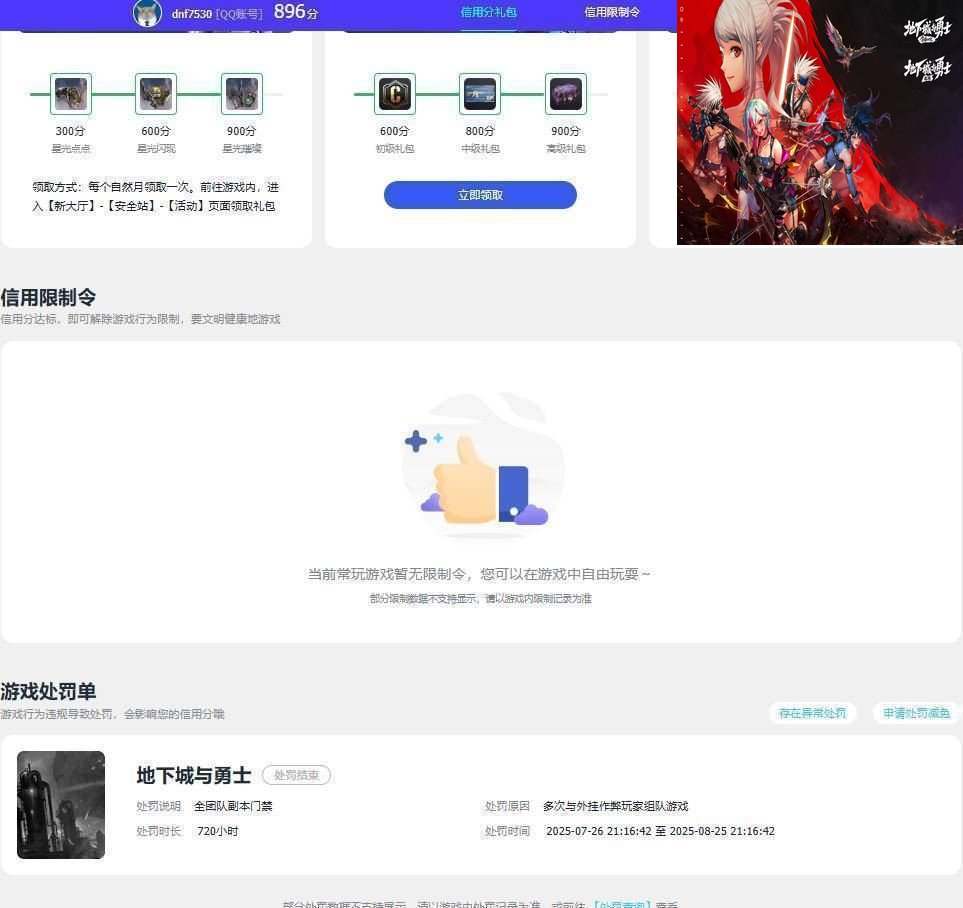Select the 信用分达标 subtitle under 信用限制令
This screenshot has height=908, width=963.
(x=140, y=319)
